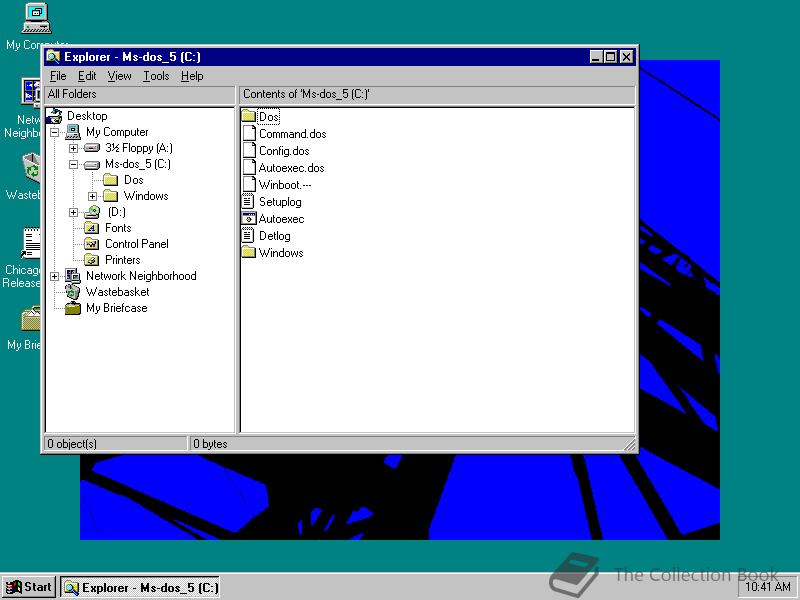Image resolution: width=800 pixels, height=600 pixels.
Task: Click the 'My Briefcase' label in tree
Action: (116, 308)
